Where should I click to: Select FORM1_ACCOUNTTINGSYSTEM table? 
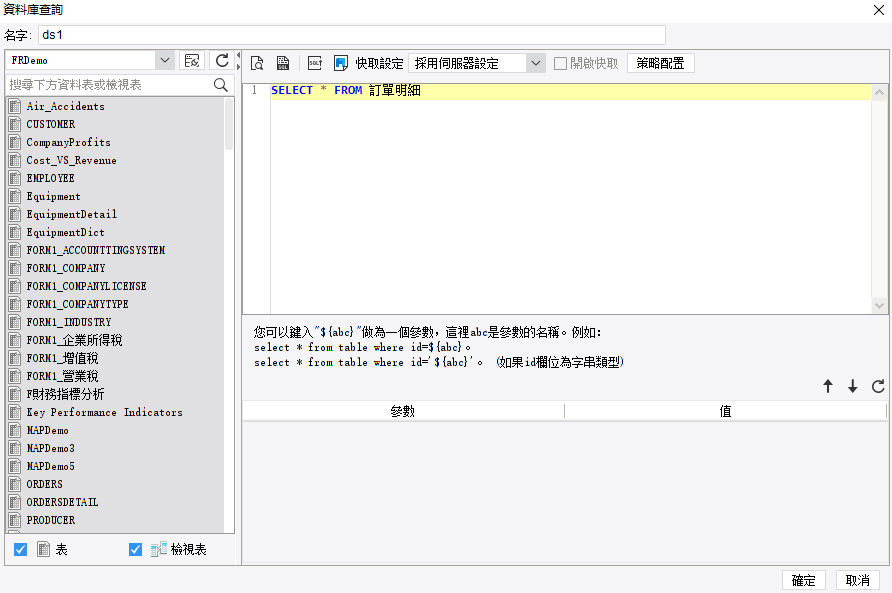click(96, 250)
